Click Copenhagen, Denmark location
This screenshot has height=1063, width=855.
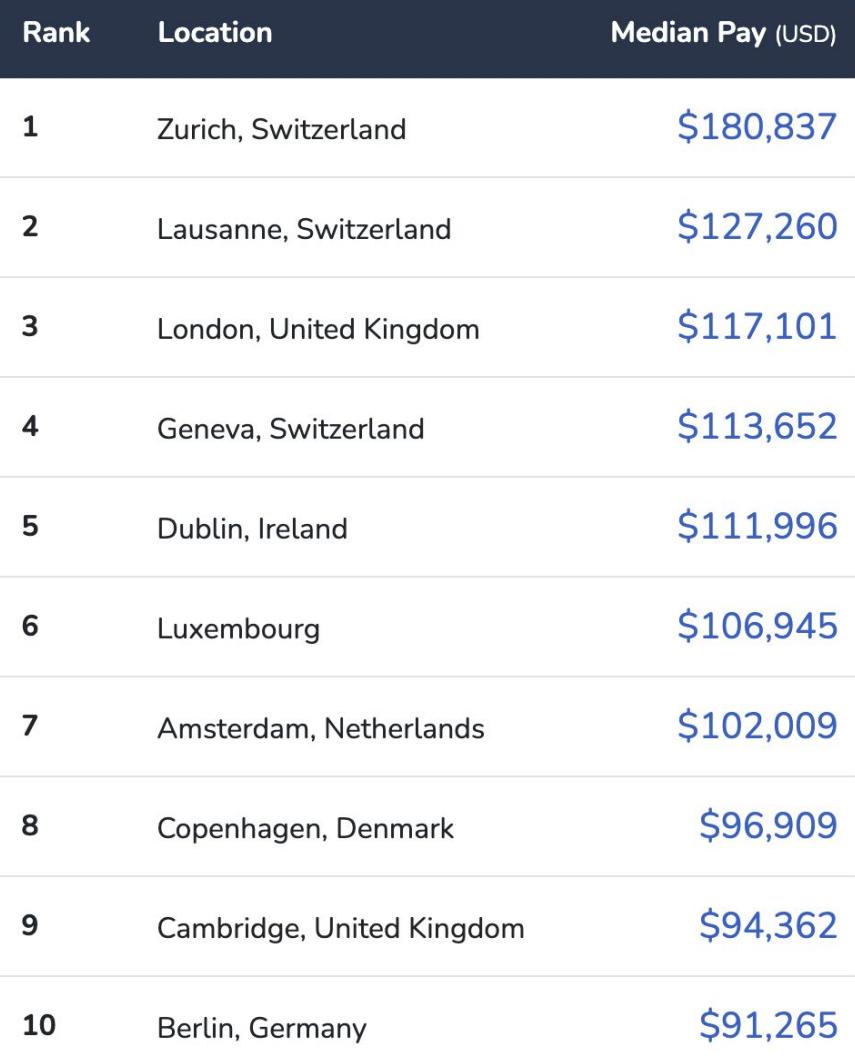point(305,828)
